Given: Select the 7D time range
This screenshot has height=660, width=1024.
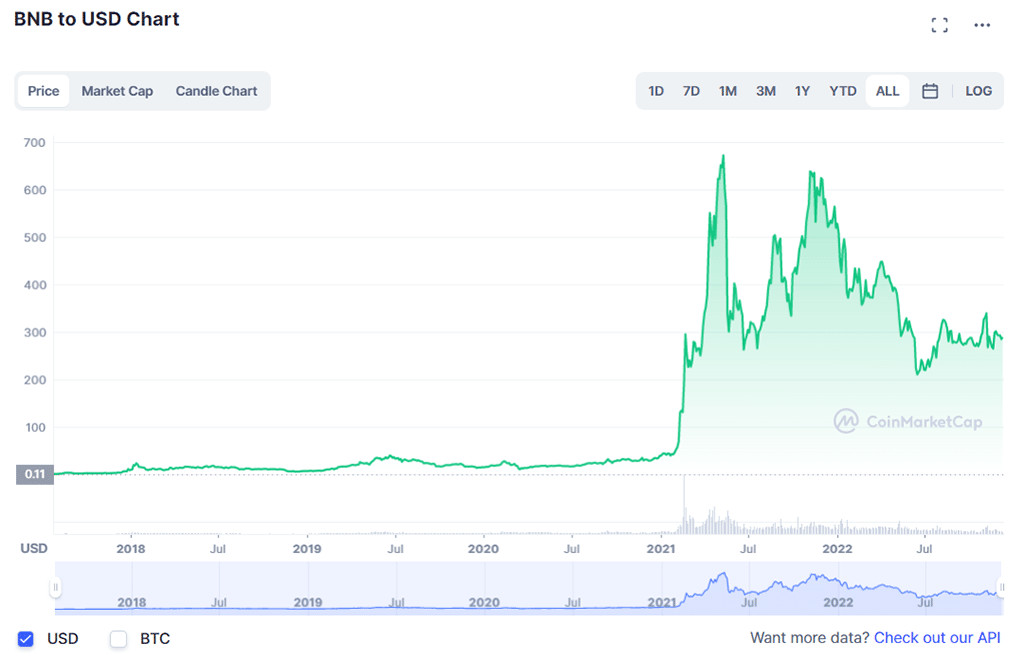Looking at the screenshot, I should coord(691,91).
